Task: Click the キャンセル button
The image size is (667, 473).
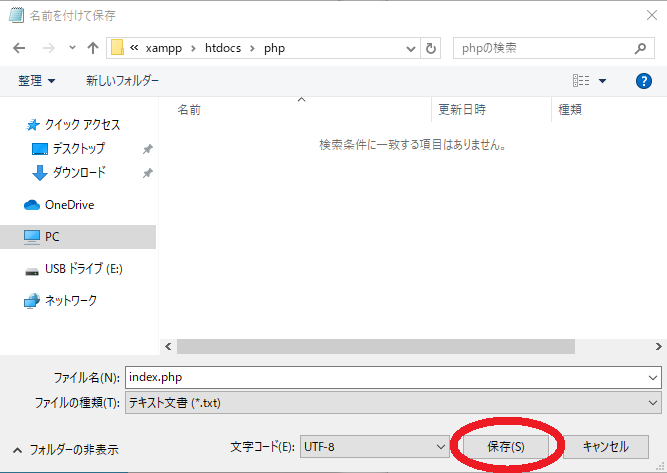Action: coord(606,447)
